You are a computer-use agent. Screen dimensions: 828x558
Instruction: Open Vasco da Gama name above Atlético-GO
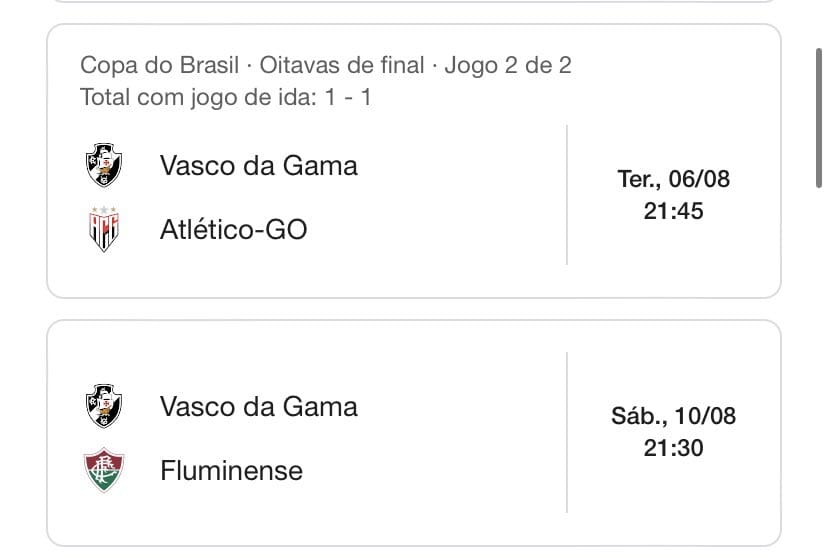coord(258,165)
